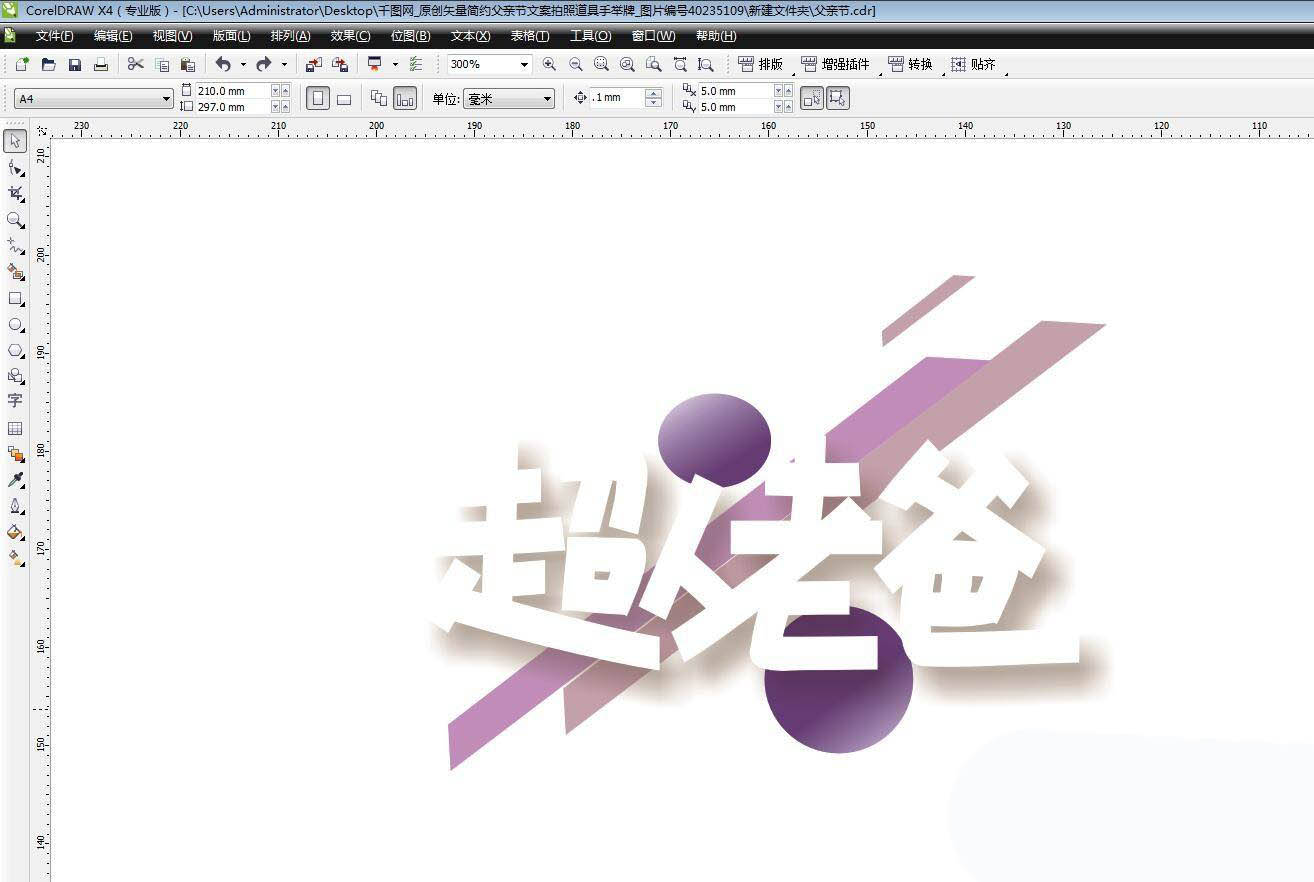
Task: Open the A4 paper size dropdown
Action: (x=168, y=98)
